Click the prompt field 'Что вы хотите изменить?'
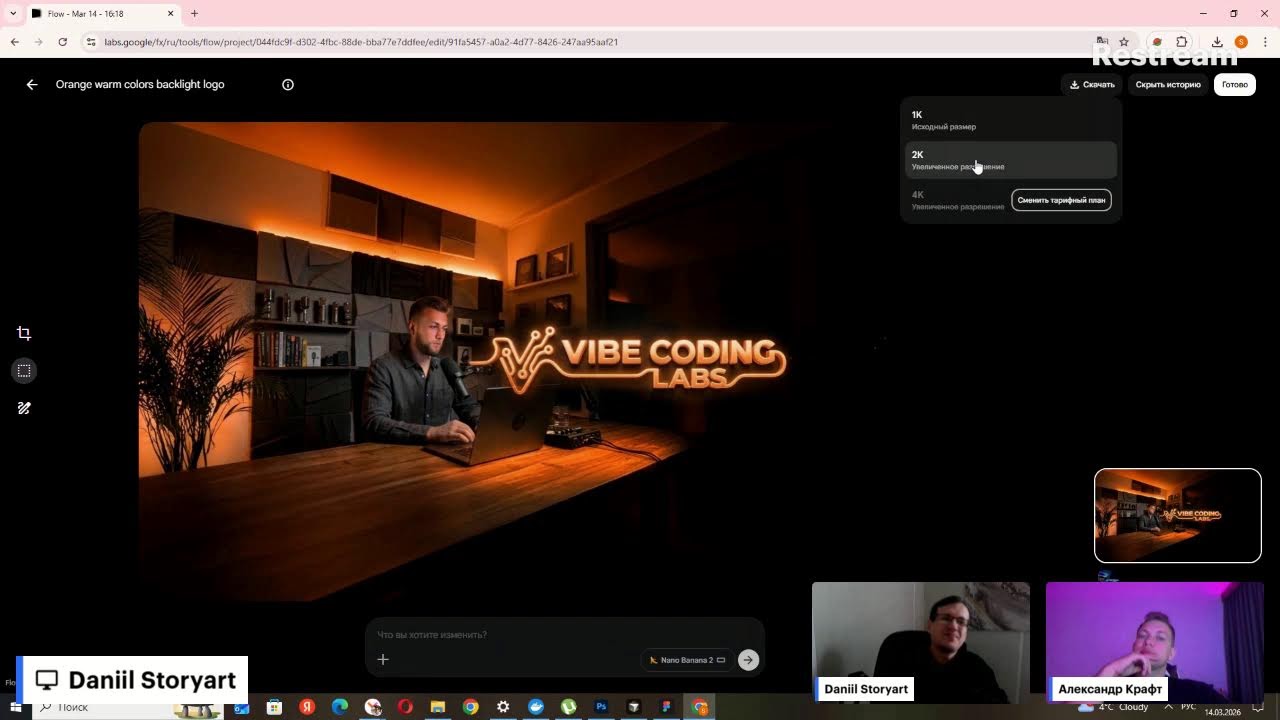 565,635
